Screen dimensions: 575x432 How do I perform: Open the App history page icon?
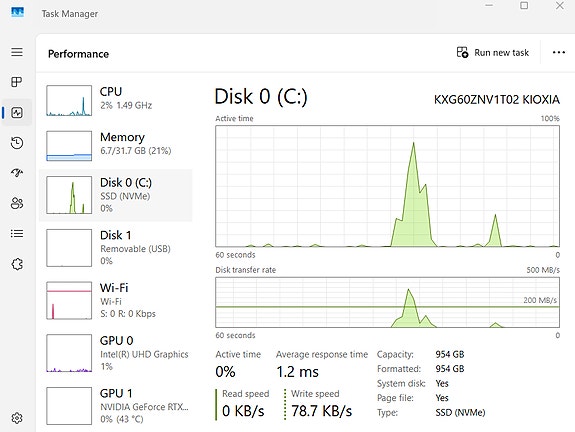click(x=17, y=143)
